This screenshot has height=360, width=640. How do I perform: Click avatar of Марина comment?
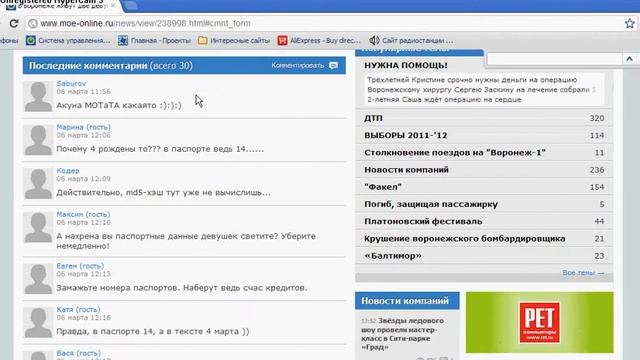coord(38,140)
